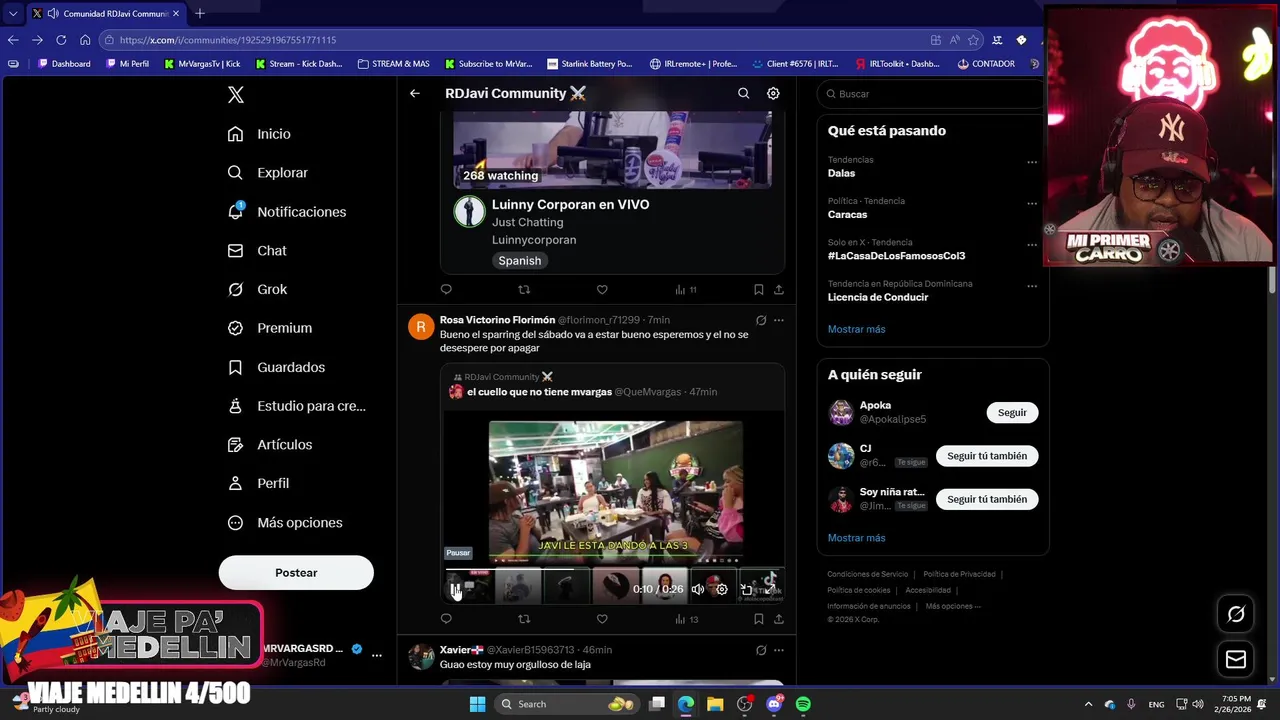Open Inicio in the sidebar
Image resolution: width=1280 pixels, height=720 pixels.
[x=259, y=134]
